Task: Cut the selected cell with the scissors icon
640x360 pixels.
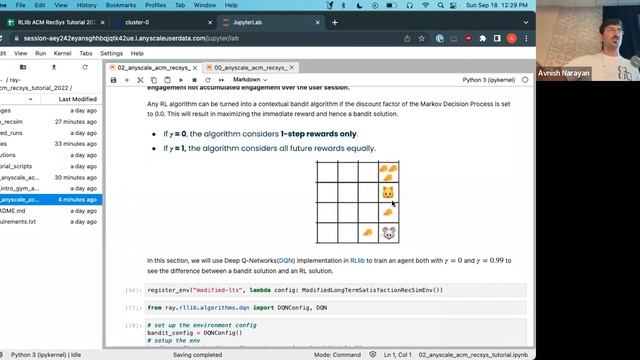Action: click(x=140, y=80)
